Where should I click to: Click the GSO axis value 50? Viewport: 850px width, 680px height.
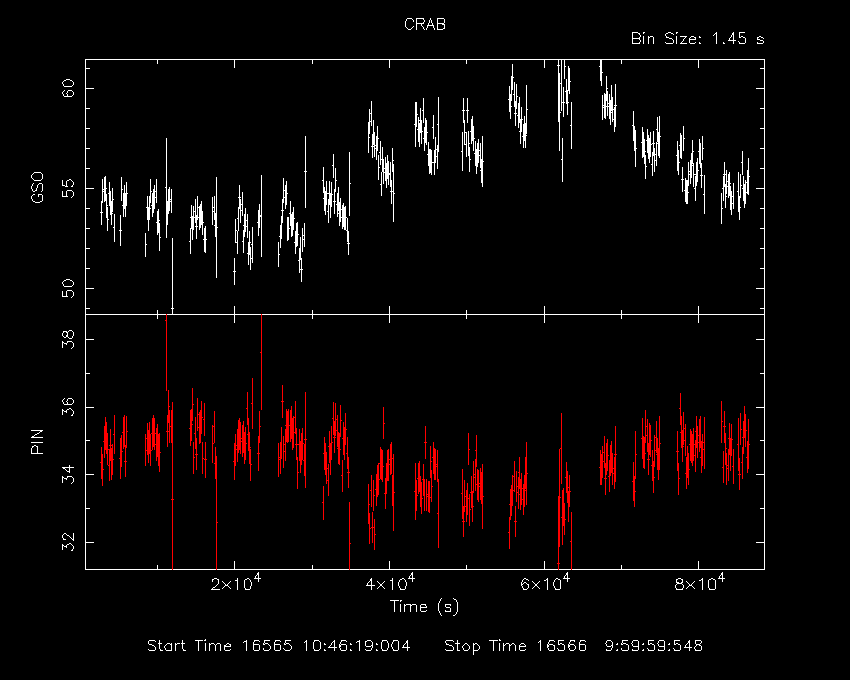(x=68, y=288)
